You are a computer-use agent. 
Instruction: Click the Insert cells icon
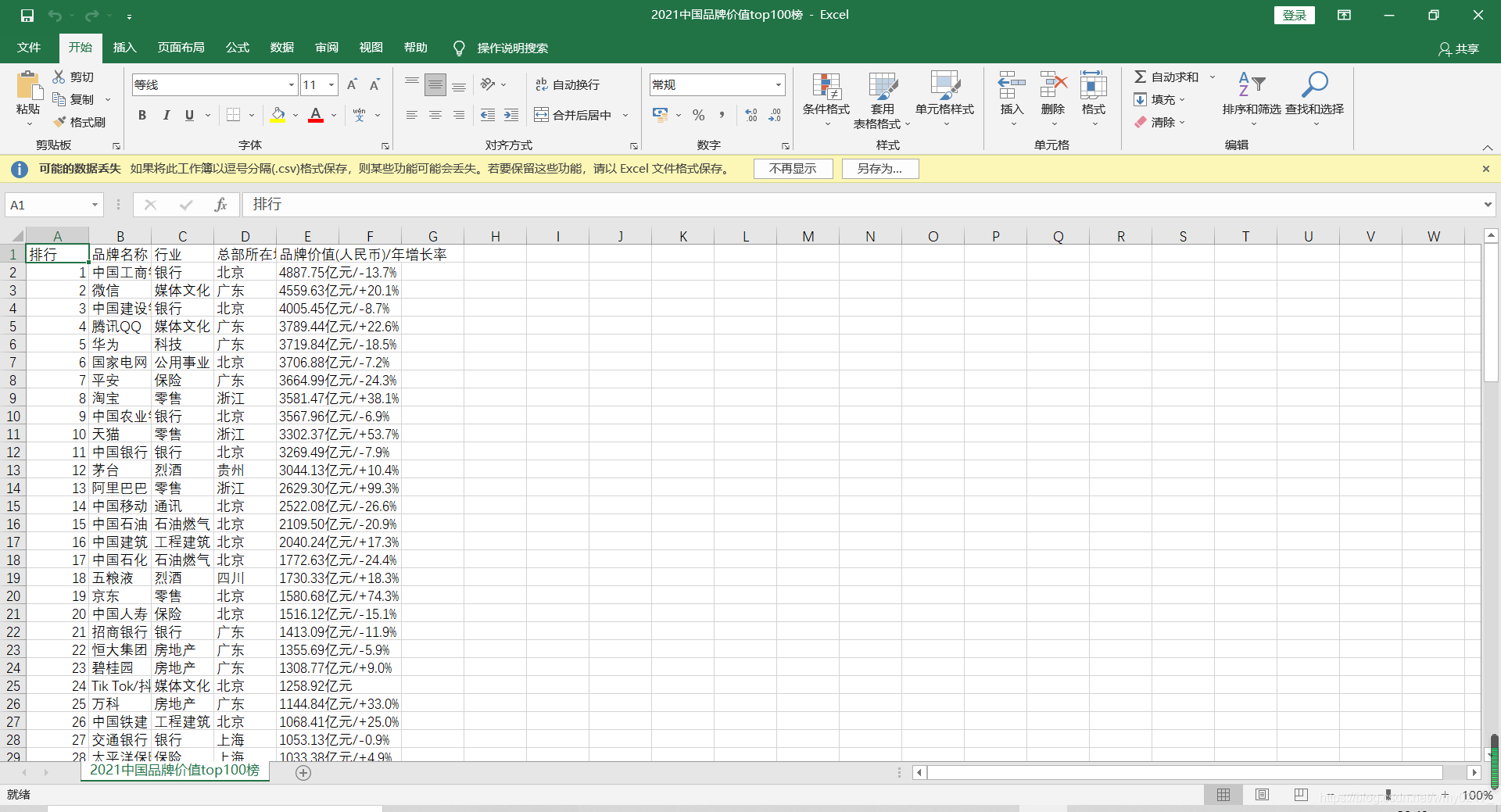1012,84
